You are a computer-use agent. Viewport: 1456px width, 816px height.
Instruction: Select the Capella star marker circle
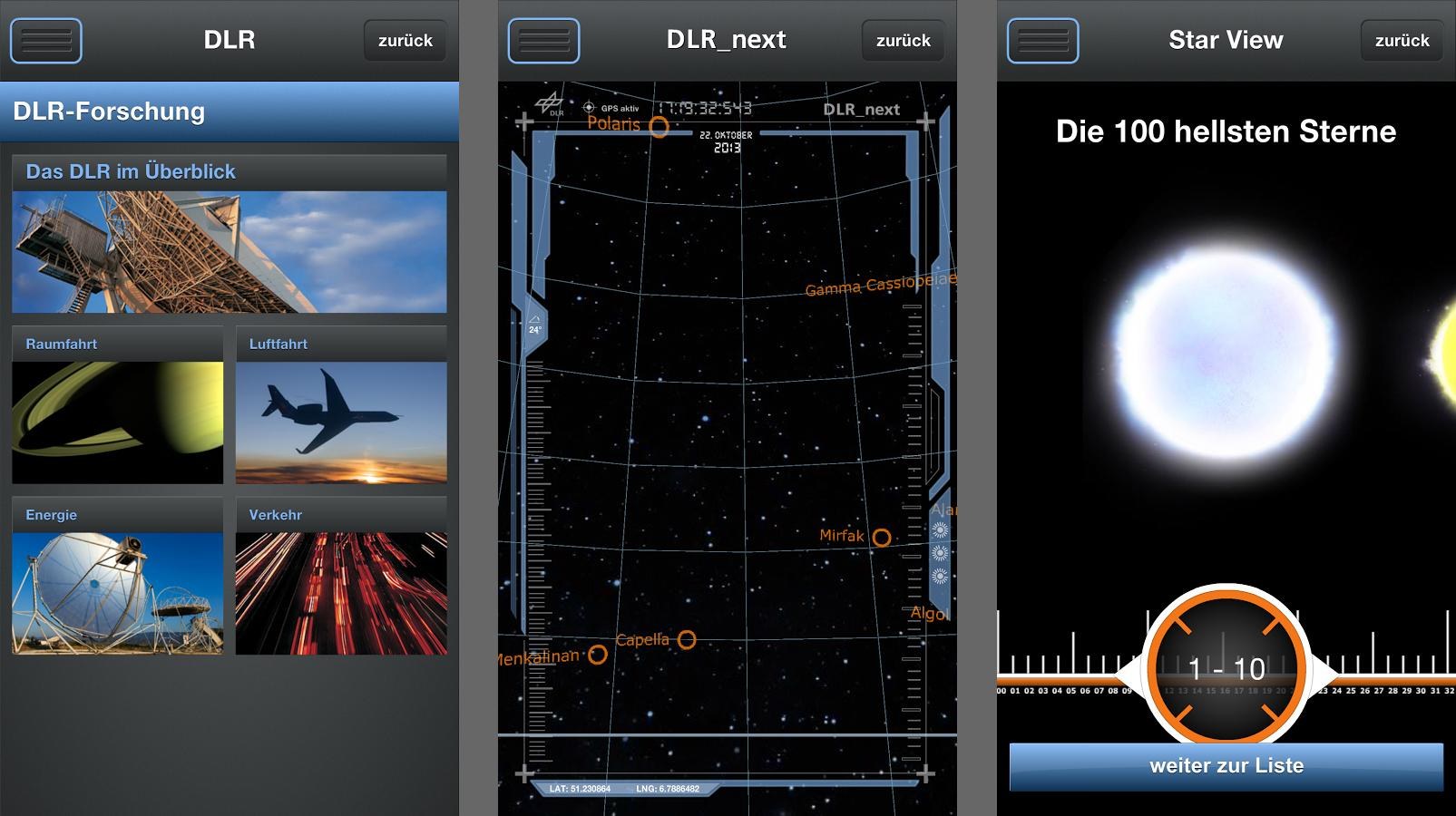pyautogui.click(x=687, y=640)
